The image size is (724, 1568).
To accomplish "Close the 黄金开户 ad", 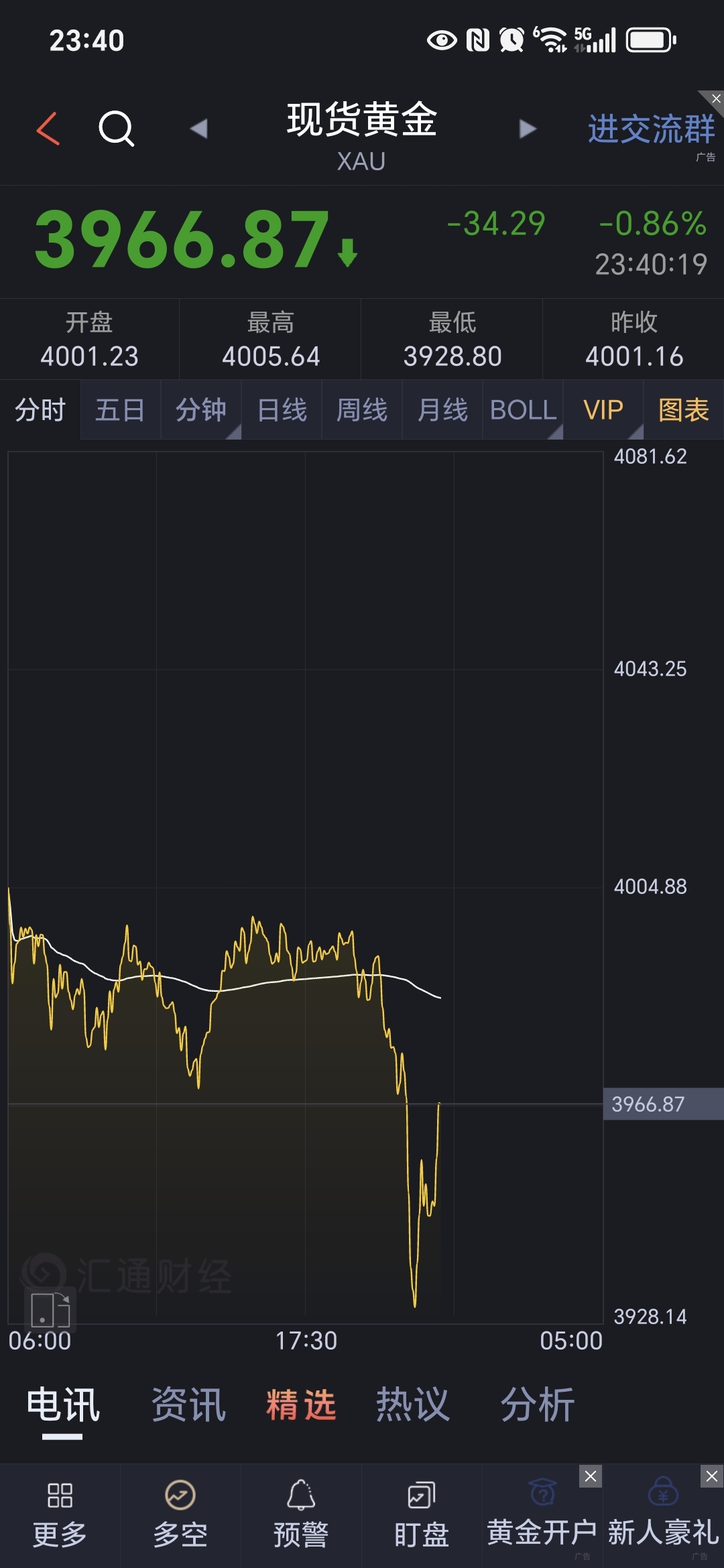I will 591,1476.
